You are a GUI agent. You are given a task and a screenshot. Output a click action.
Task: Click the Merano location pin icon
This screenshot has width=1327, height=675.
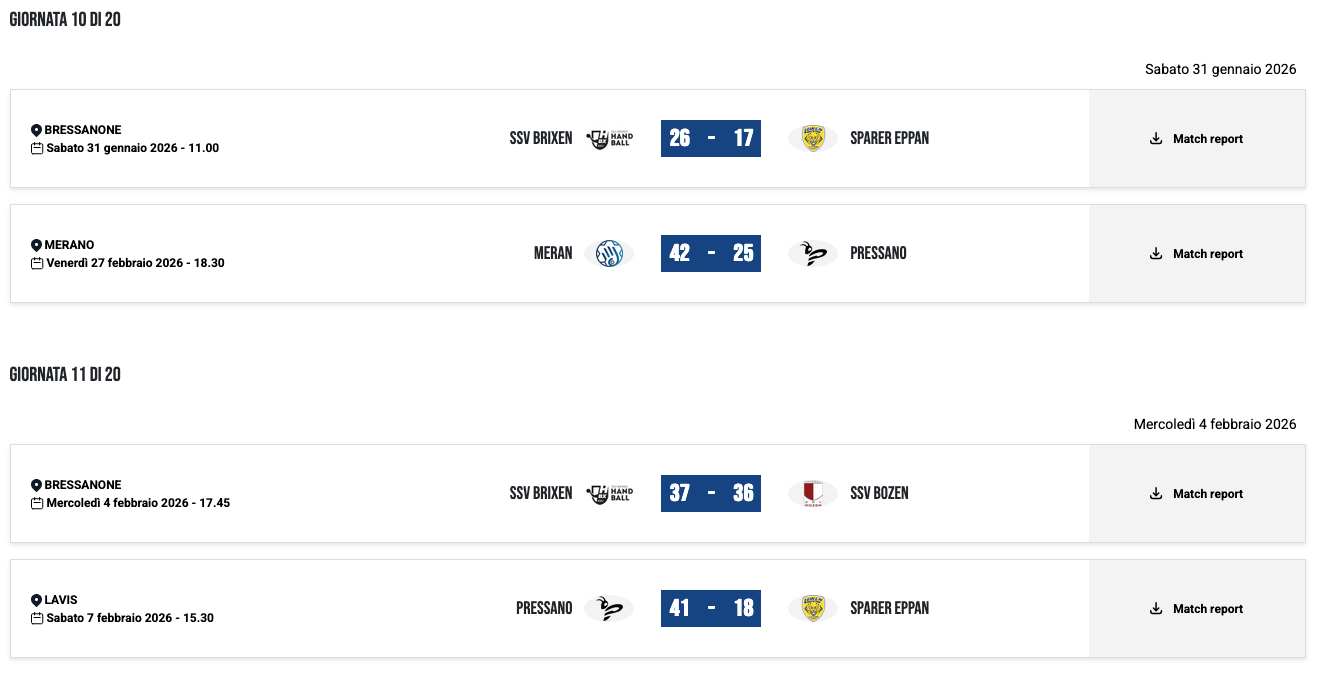tap(37, 245)
